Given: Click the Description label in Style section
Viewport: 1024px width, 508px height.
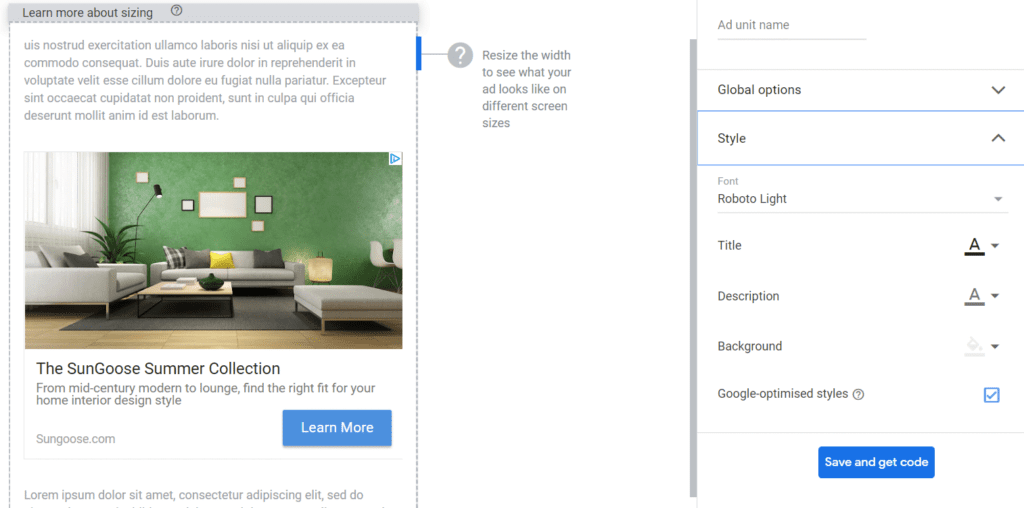Looking at the screenshot, I should [x=748, y=296].
